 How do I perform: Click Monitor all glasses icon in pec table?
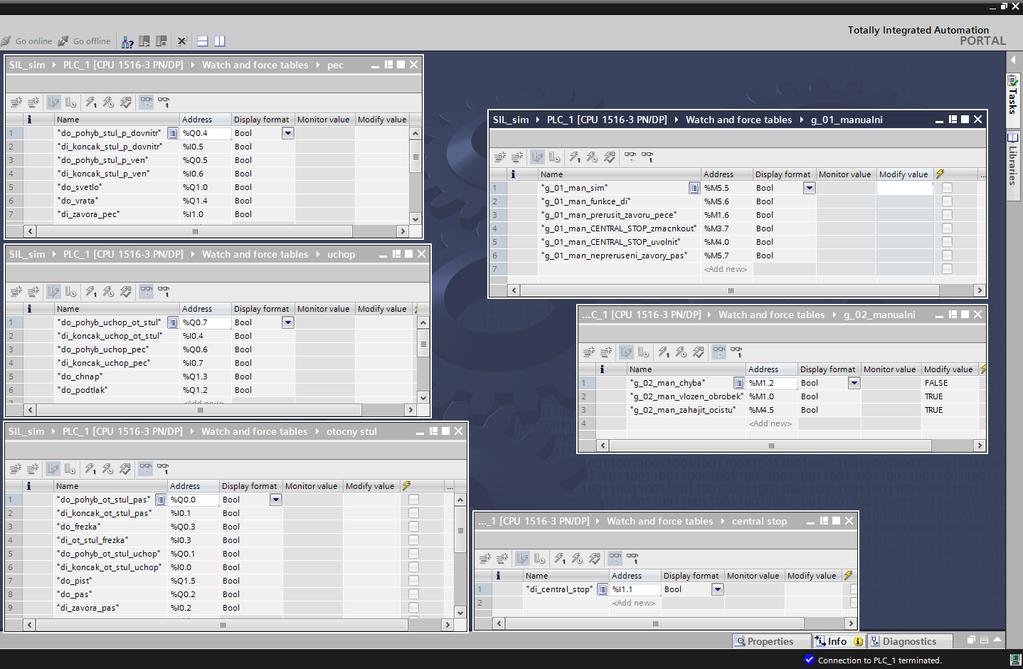(146, 102)
